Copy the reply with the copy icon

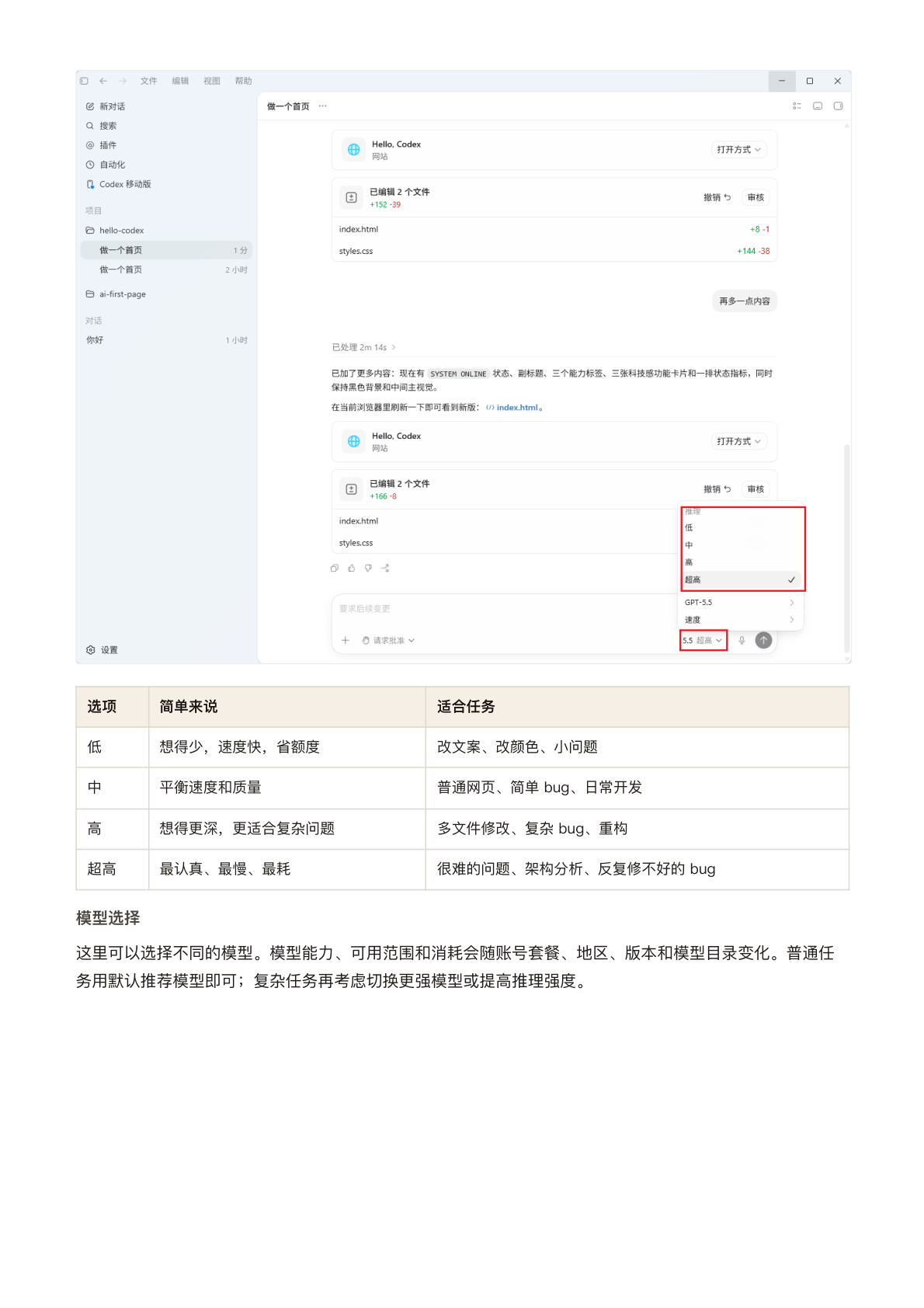[x=335, y=569]
